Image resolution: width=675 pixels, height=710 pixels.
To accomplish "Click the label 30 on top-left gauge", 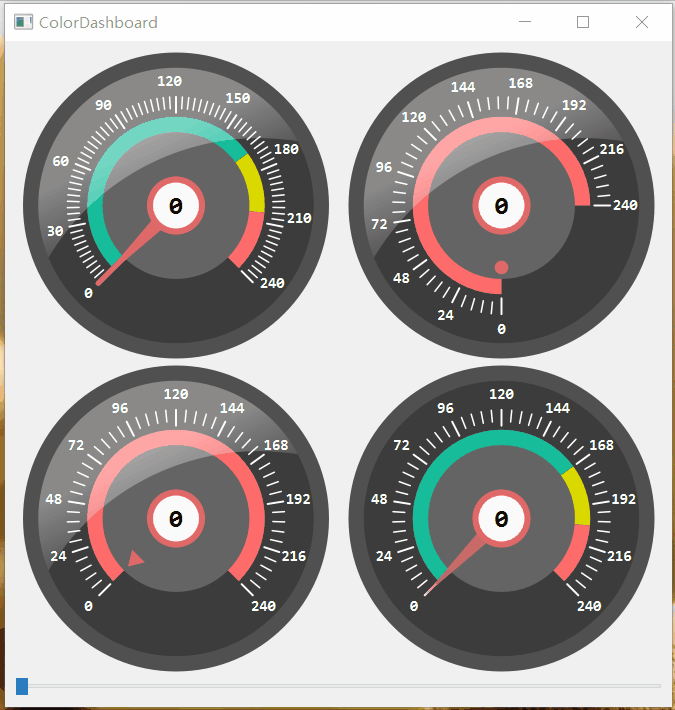I will click(x=55, y=231).
